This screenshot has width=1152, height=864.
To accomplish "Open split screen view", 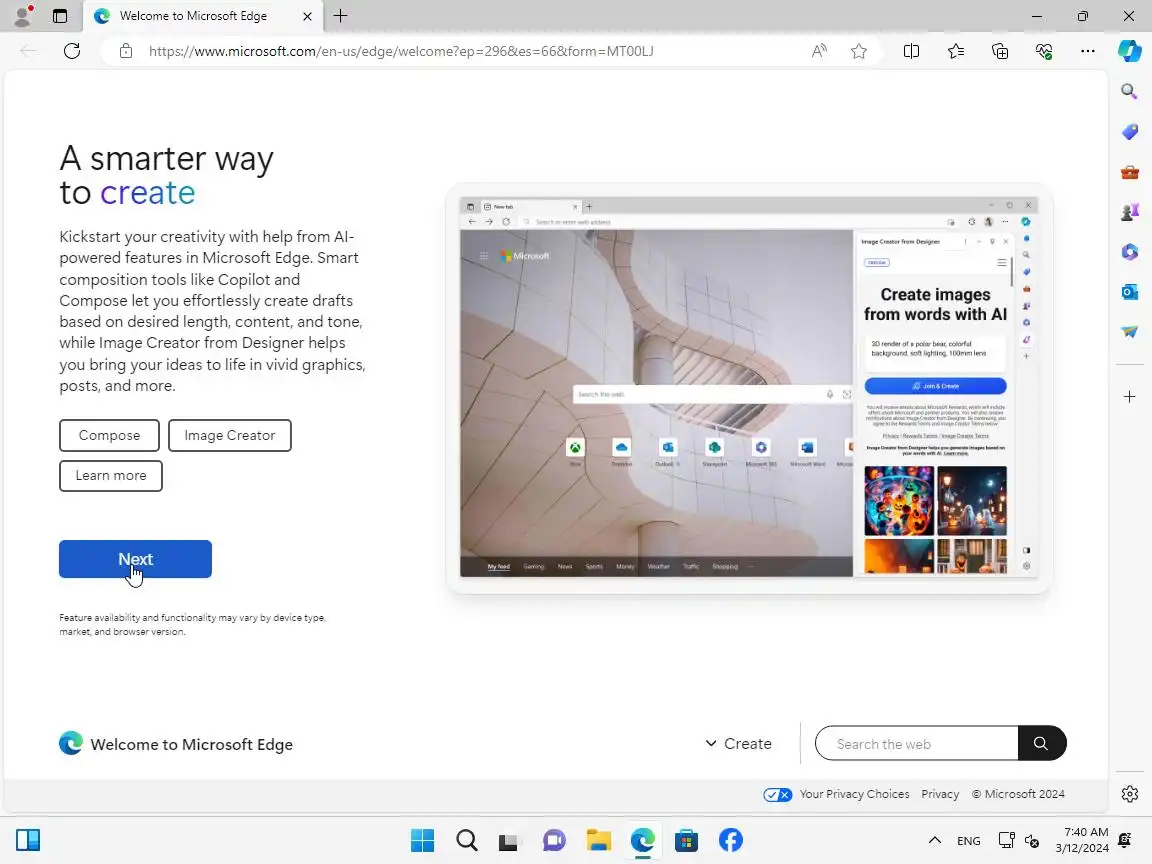I will click(x=911, y=51).
